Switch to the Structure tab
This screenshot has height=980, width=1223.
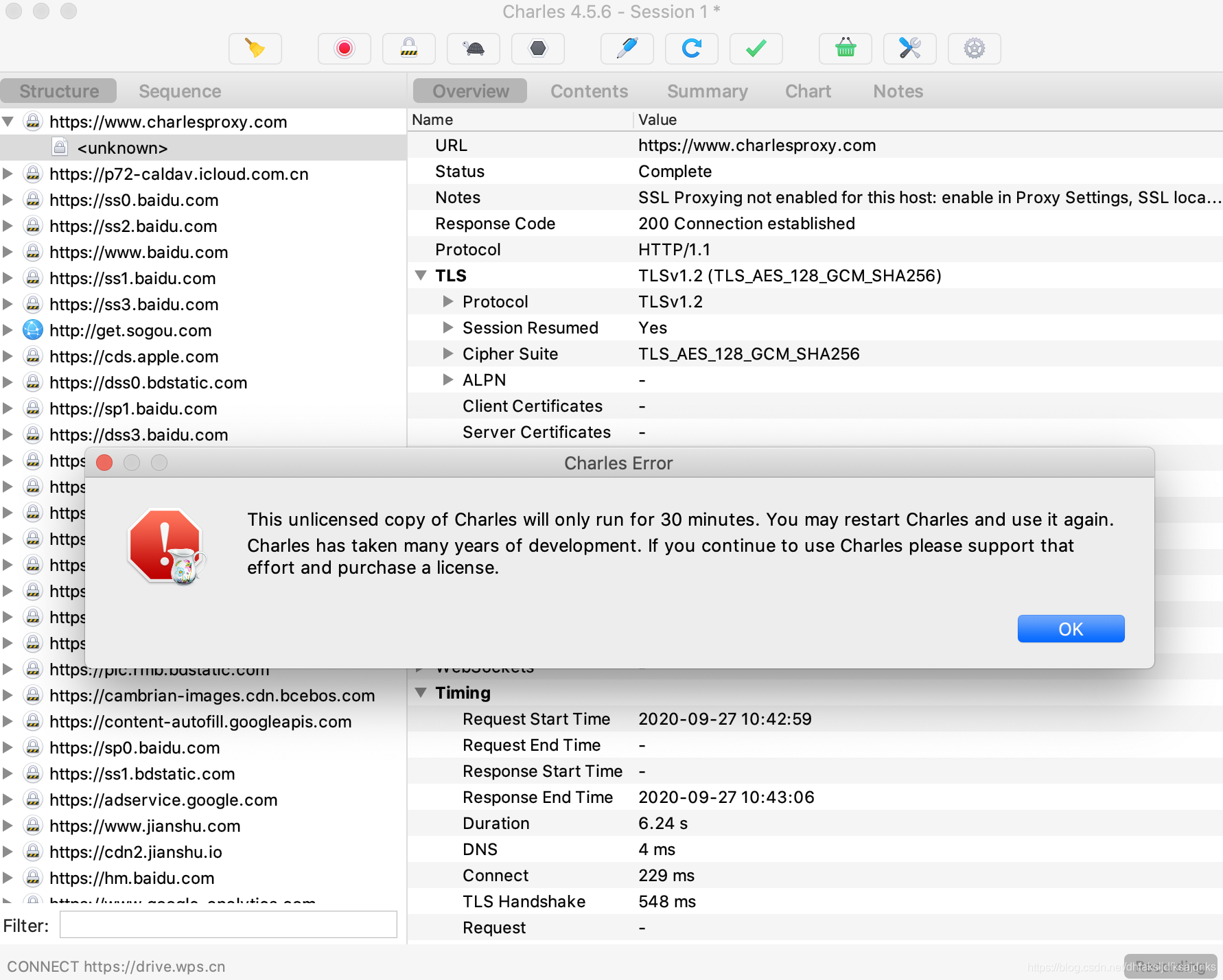click(x=59, y=91)
